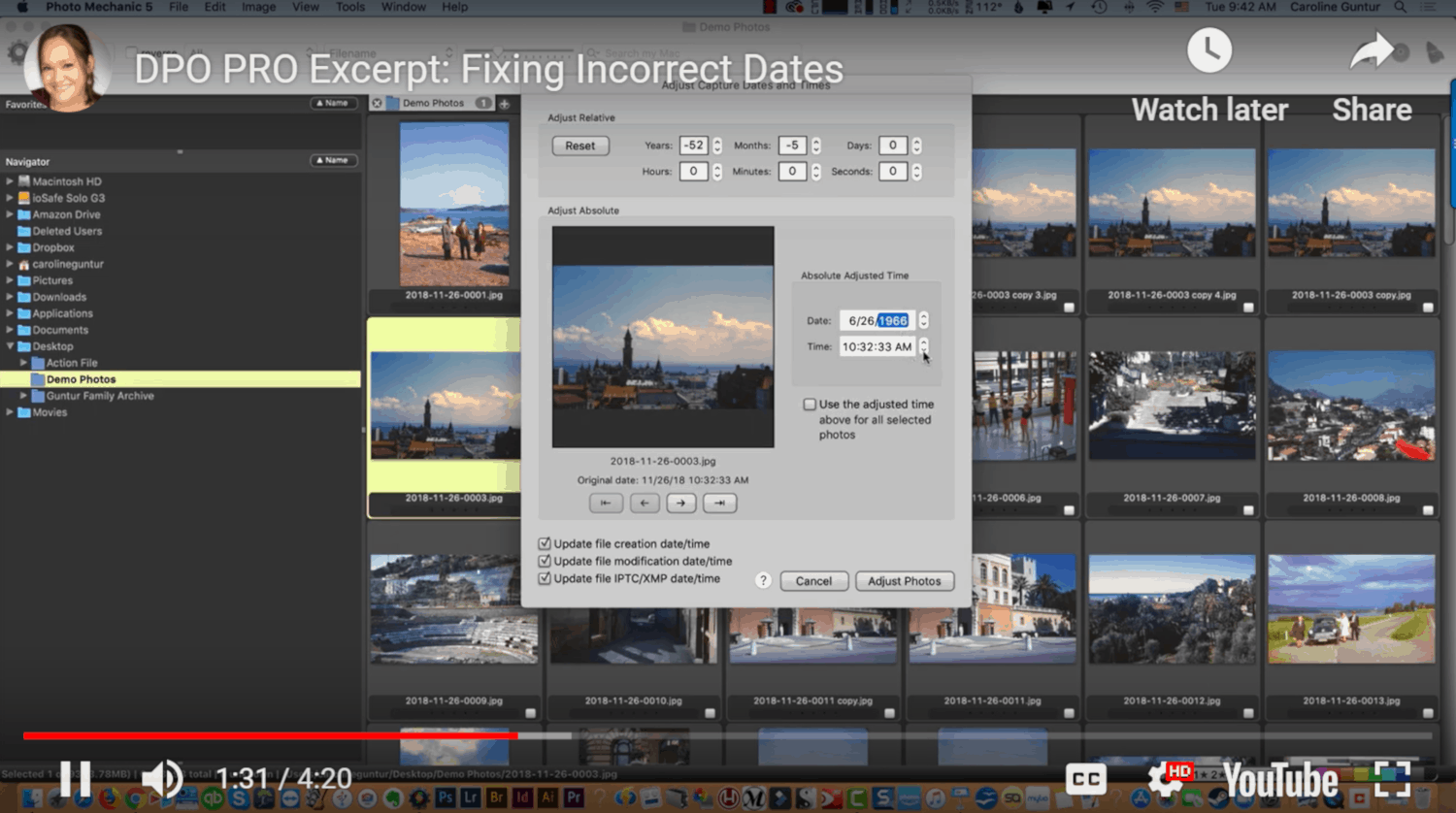This screenshot has height=813, width=1456.
Task: Seek on the red video progress bar
Action: 270,735
